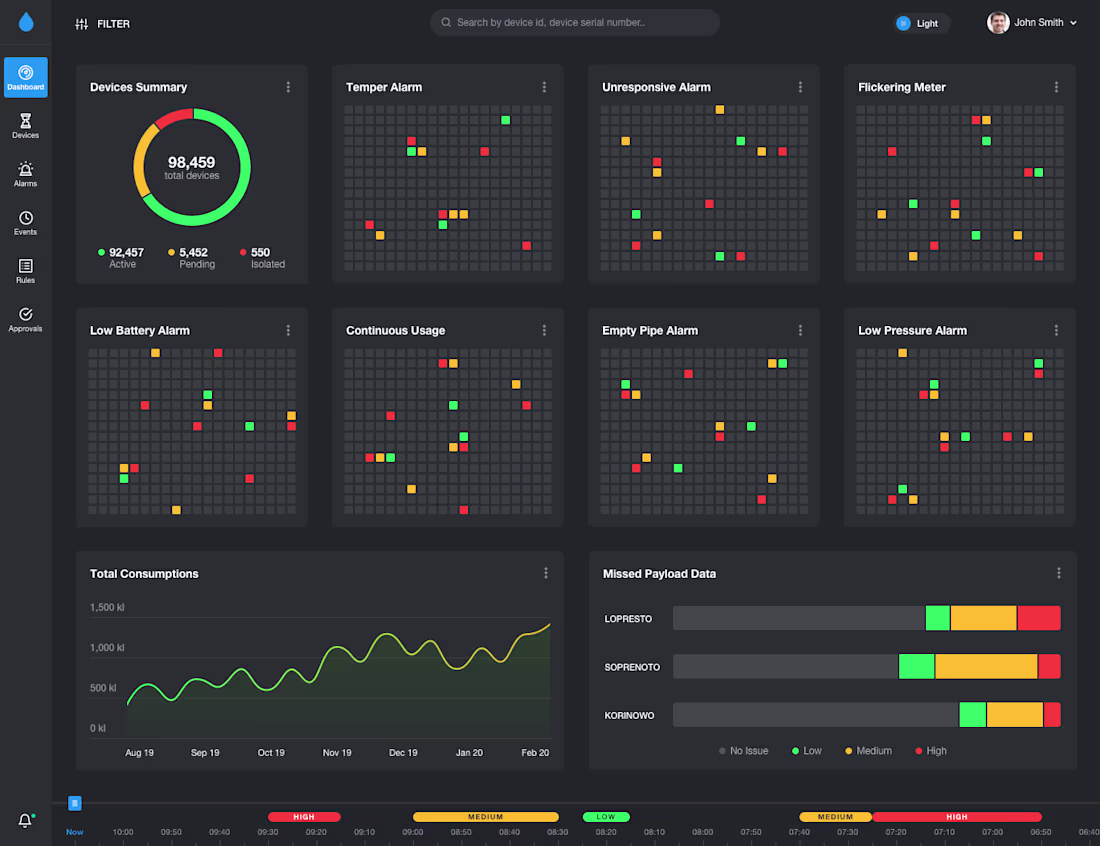Click the Temper Alarm heading
This screenshot has width=1100, height=846.
click(x=384, y=87)
